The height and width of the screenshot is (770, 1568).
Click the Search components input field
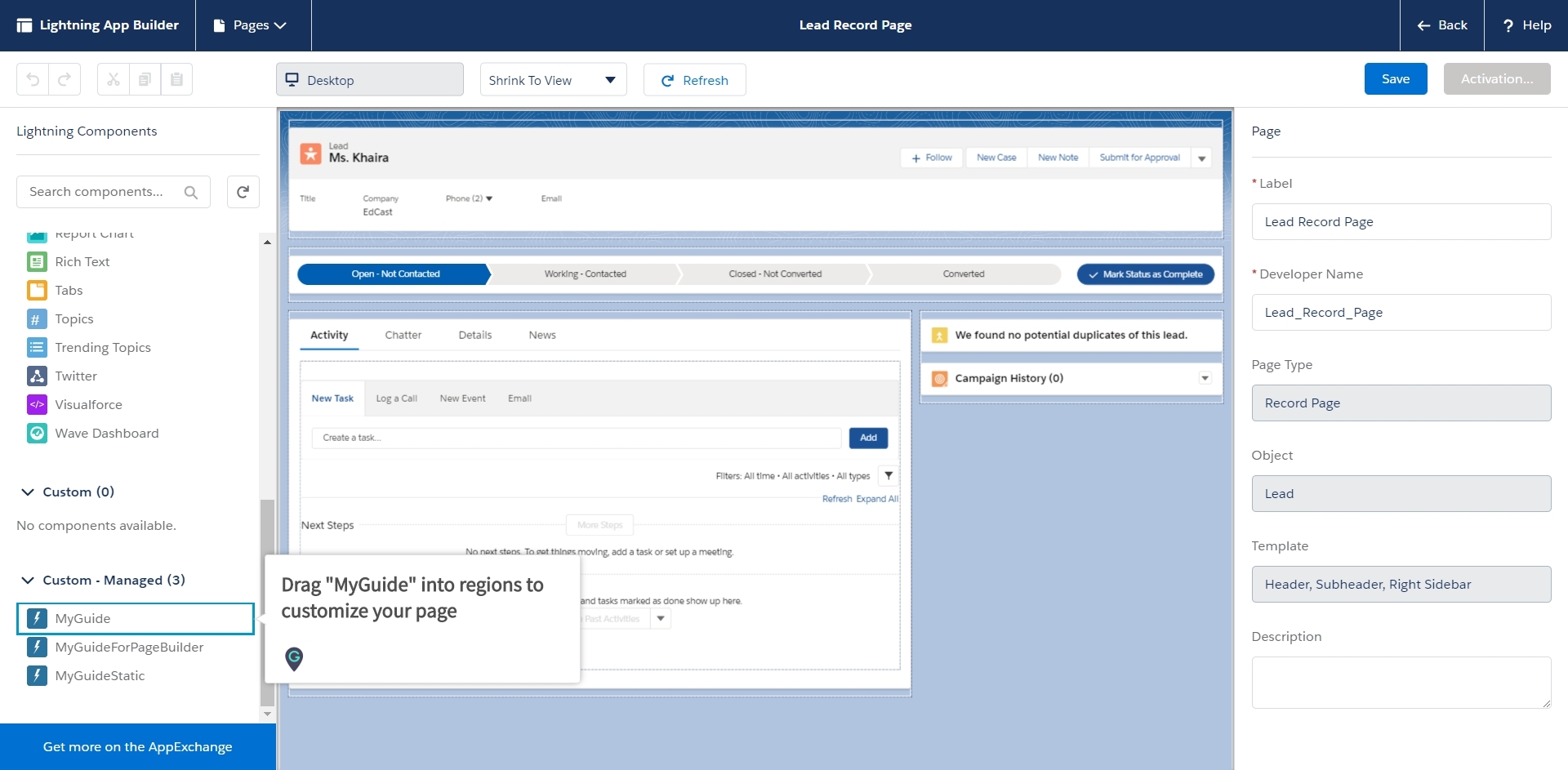pyautogui.click(x=114, y=192)
